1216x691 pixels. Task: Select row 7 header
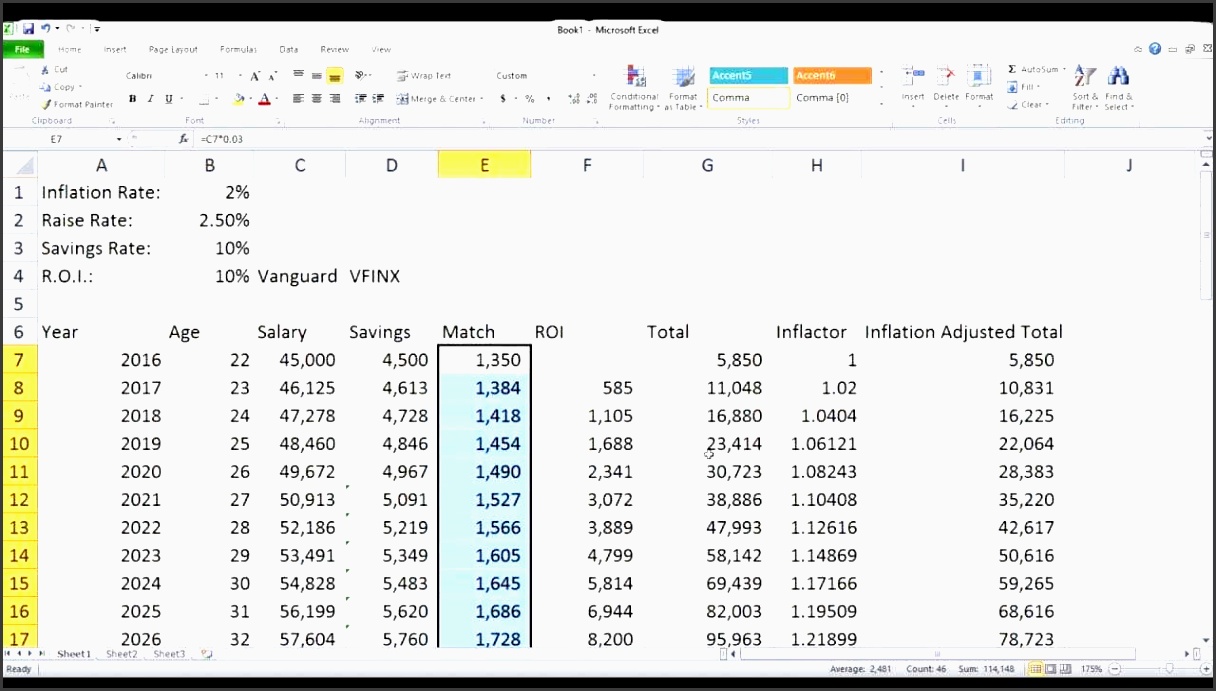click(x=20, y=360)
